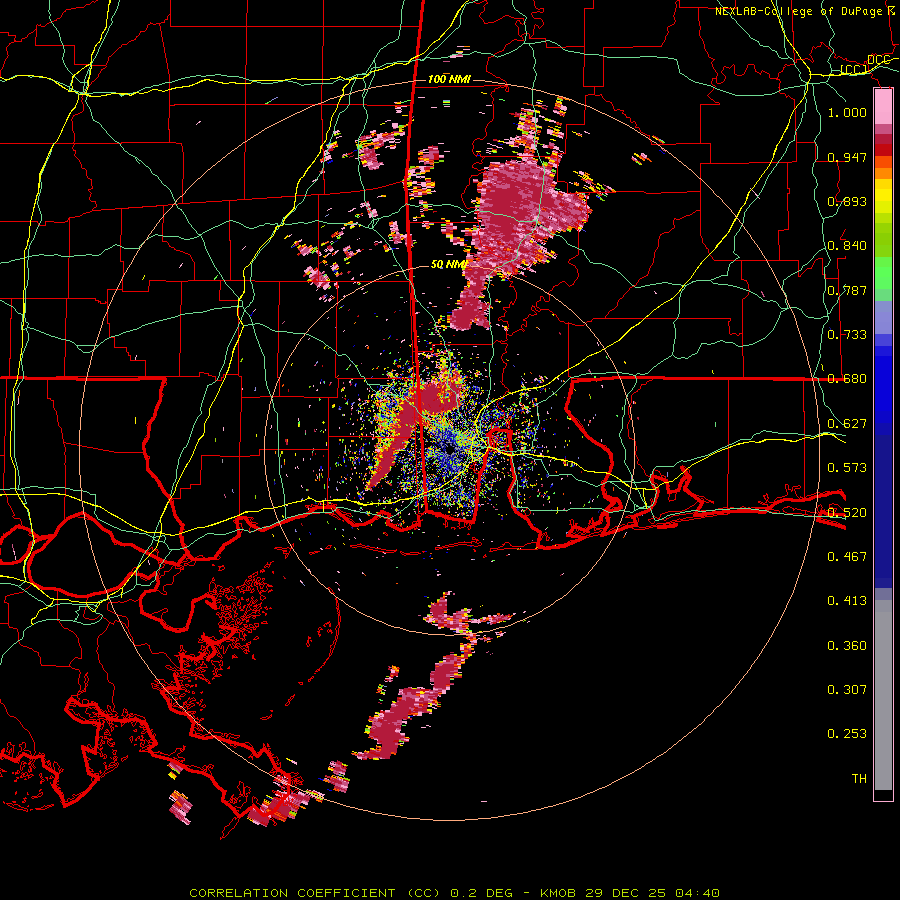Click the 0.573 color scale label

pyautogui.click(x=847, y=468)
